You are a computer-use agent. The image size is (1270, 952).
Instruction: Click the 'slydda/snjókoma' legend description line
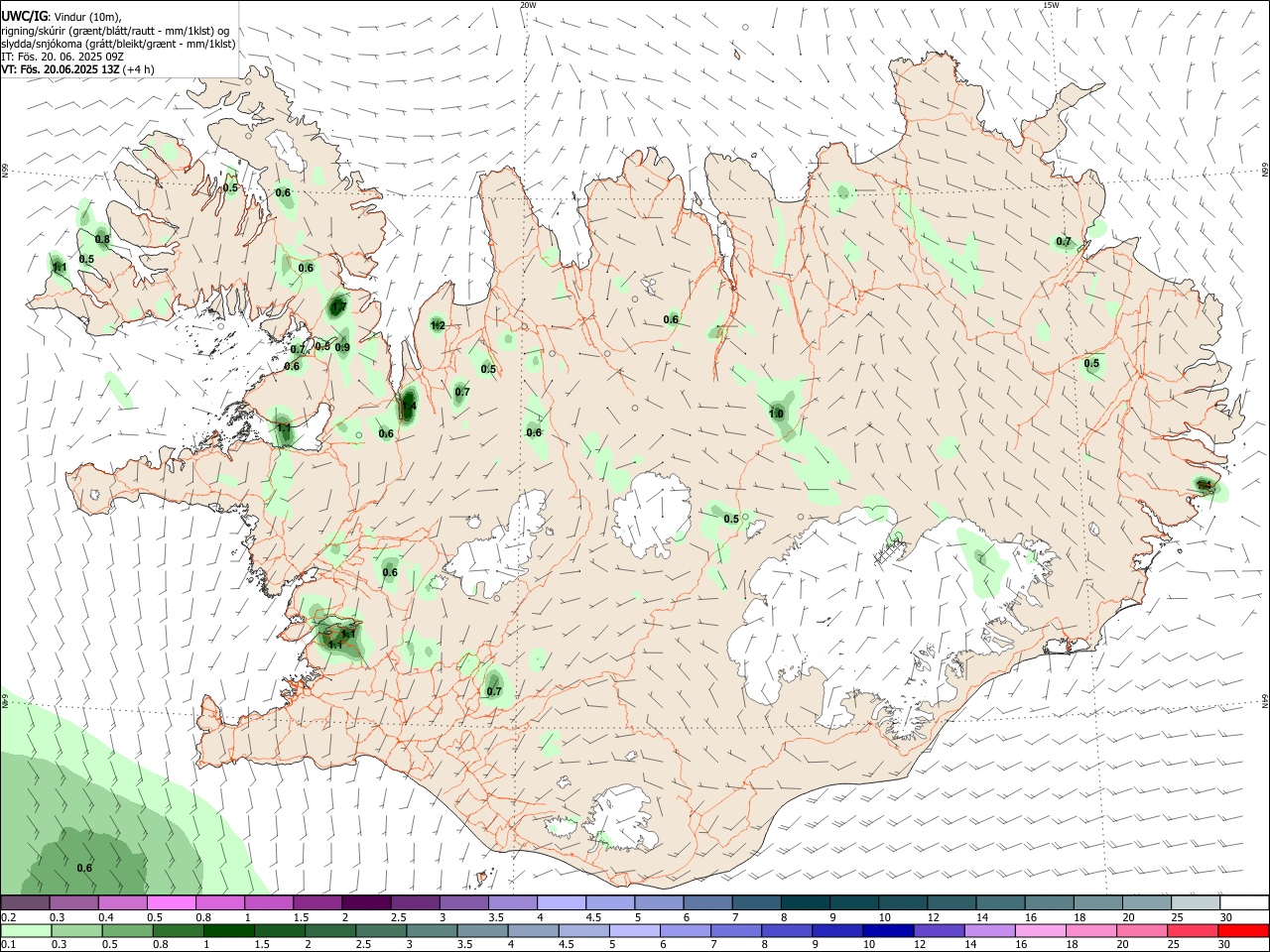(118, 44)
